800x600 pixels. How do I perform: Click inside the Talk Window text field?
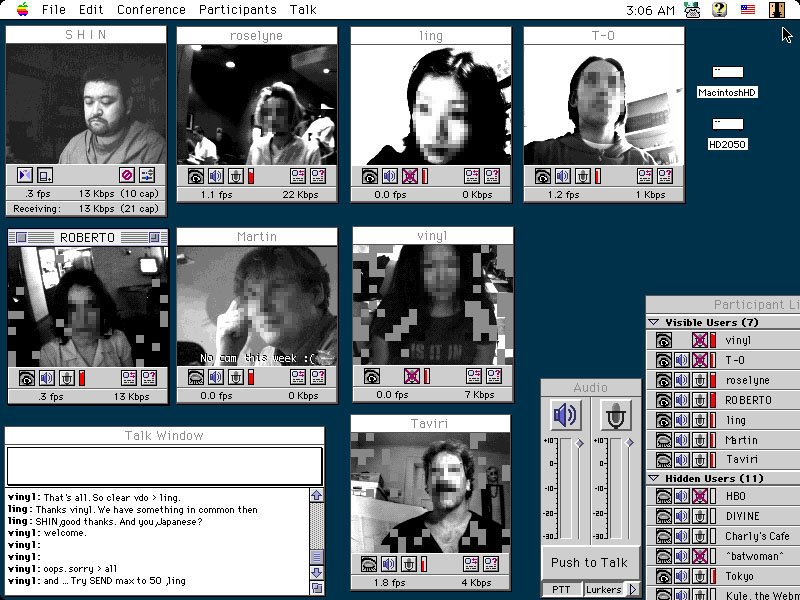pyautogui.click(x=165, y=466)
